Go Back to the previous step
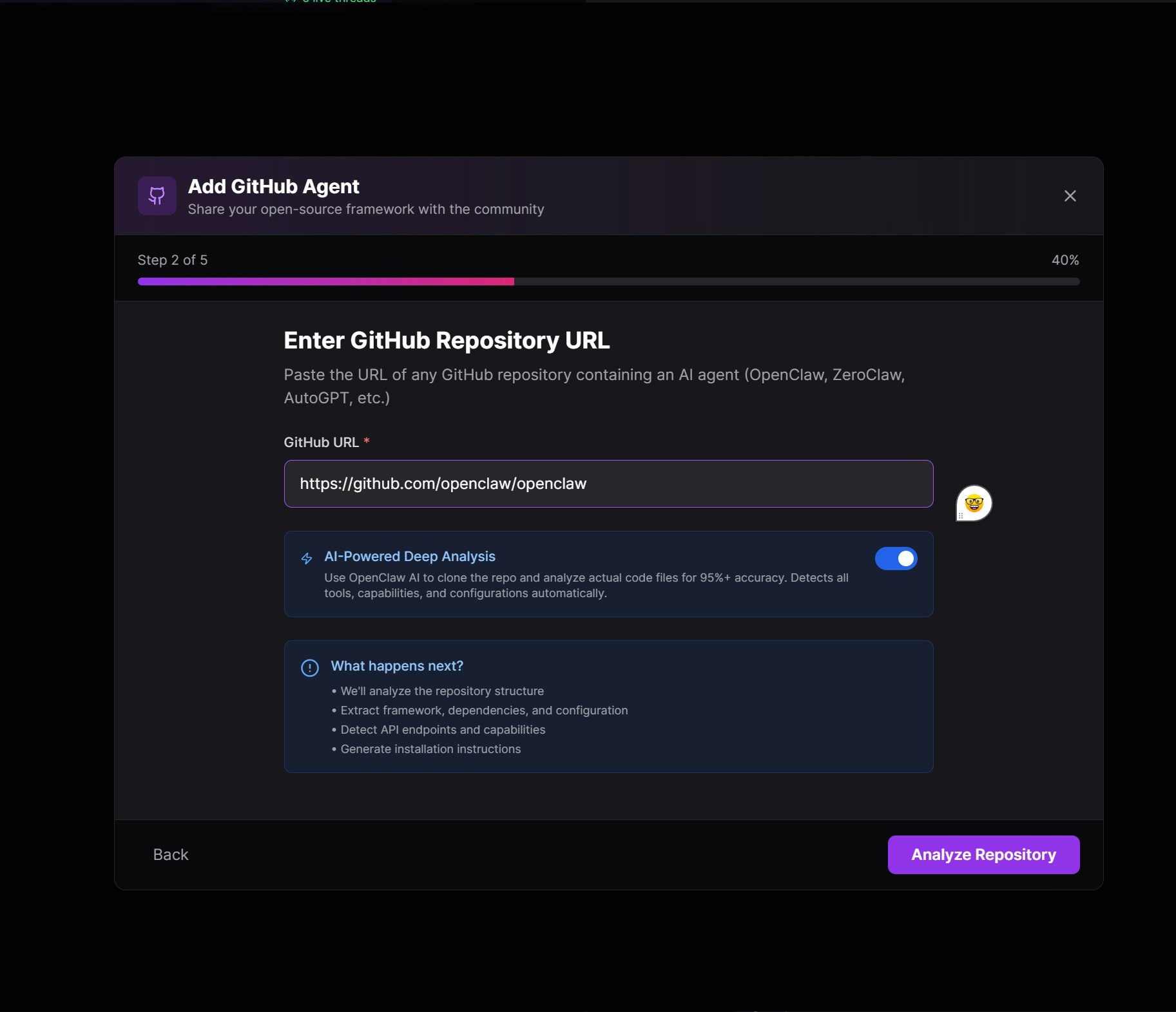This screenshot has width=1176, height=1012. 171,855
